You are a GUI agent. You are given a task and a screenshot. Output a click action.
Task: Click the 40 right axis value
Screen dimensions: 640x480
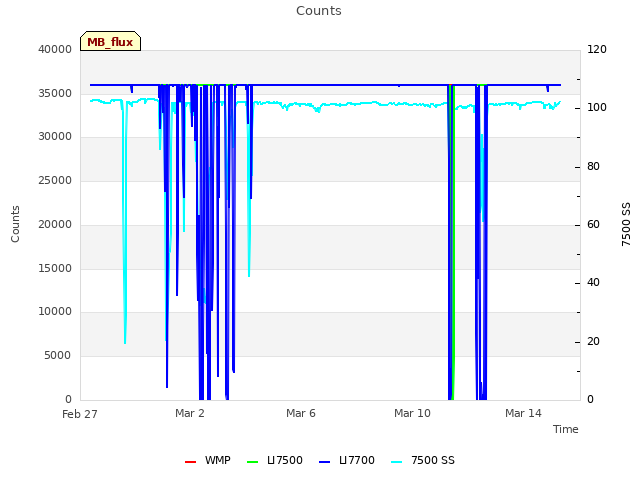pos(593,283)
